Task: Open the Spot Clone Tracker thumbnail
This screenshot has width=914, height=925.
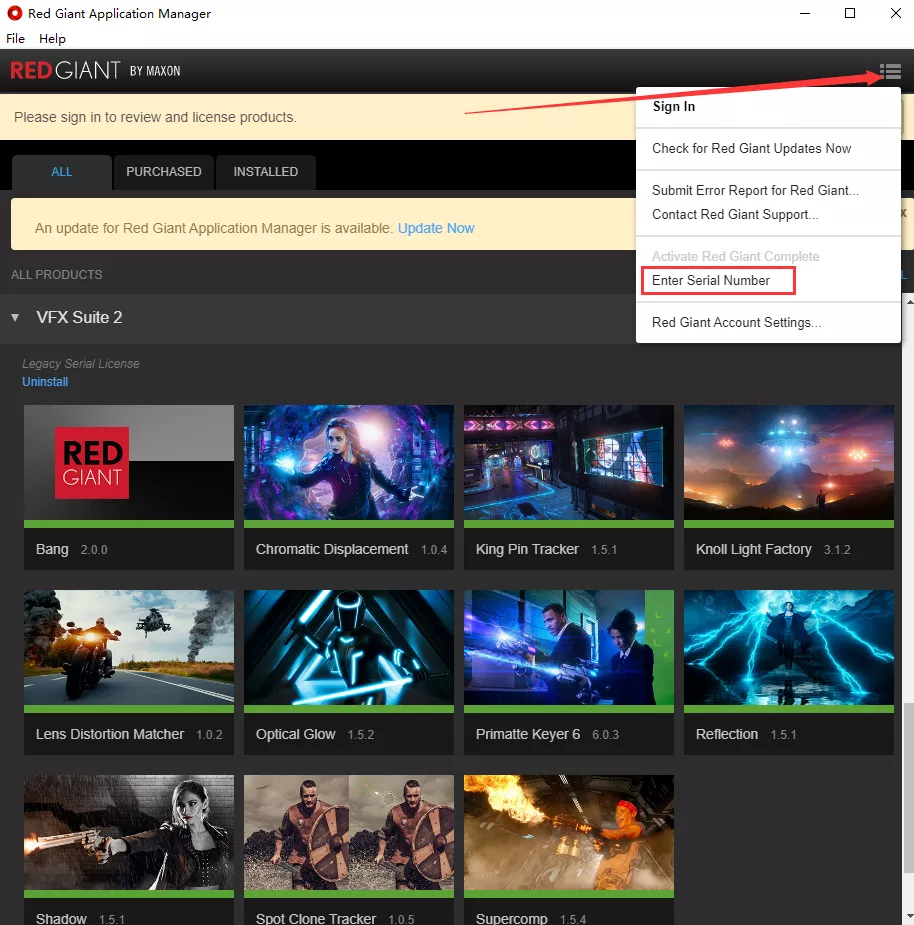Action: coord(349,833)
